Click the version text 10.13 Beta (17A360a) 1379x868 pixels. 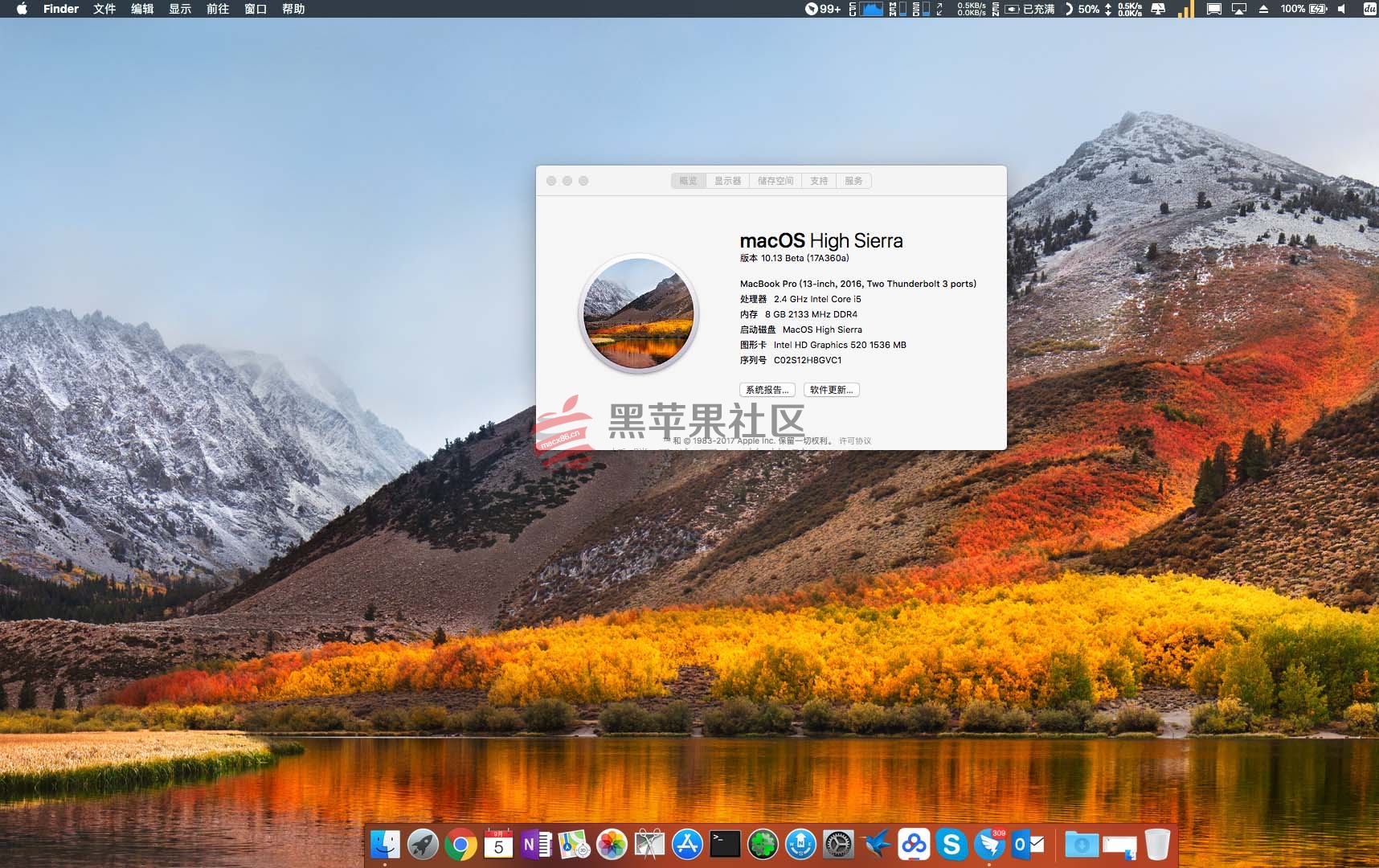click(794, 258)
